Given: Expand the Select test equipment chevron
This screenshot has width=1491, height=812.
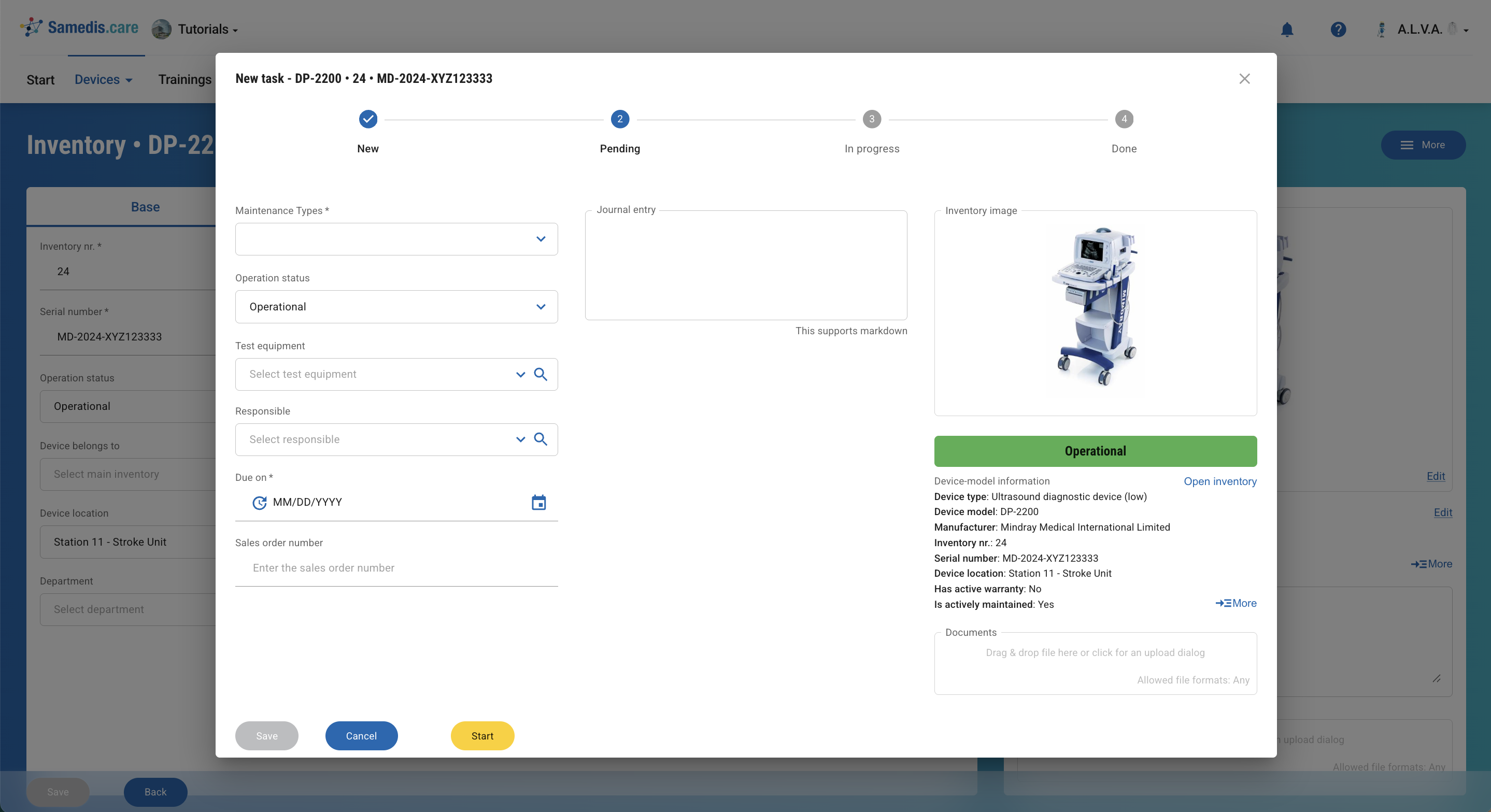Looking at the screenshot, I should [x=520, y=375].
